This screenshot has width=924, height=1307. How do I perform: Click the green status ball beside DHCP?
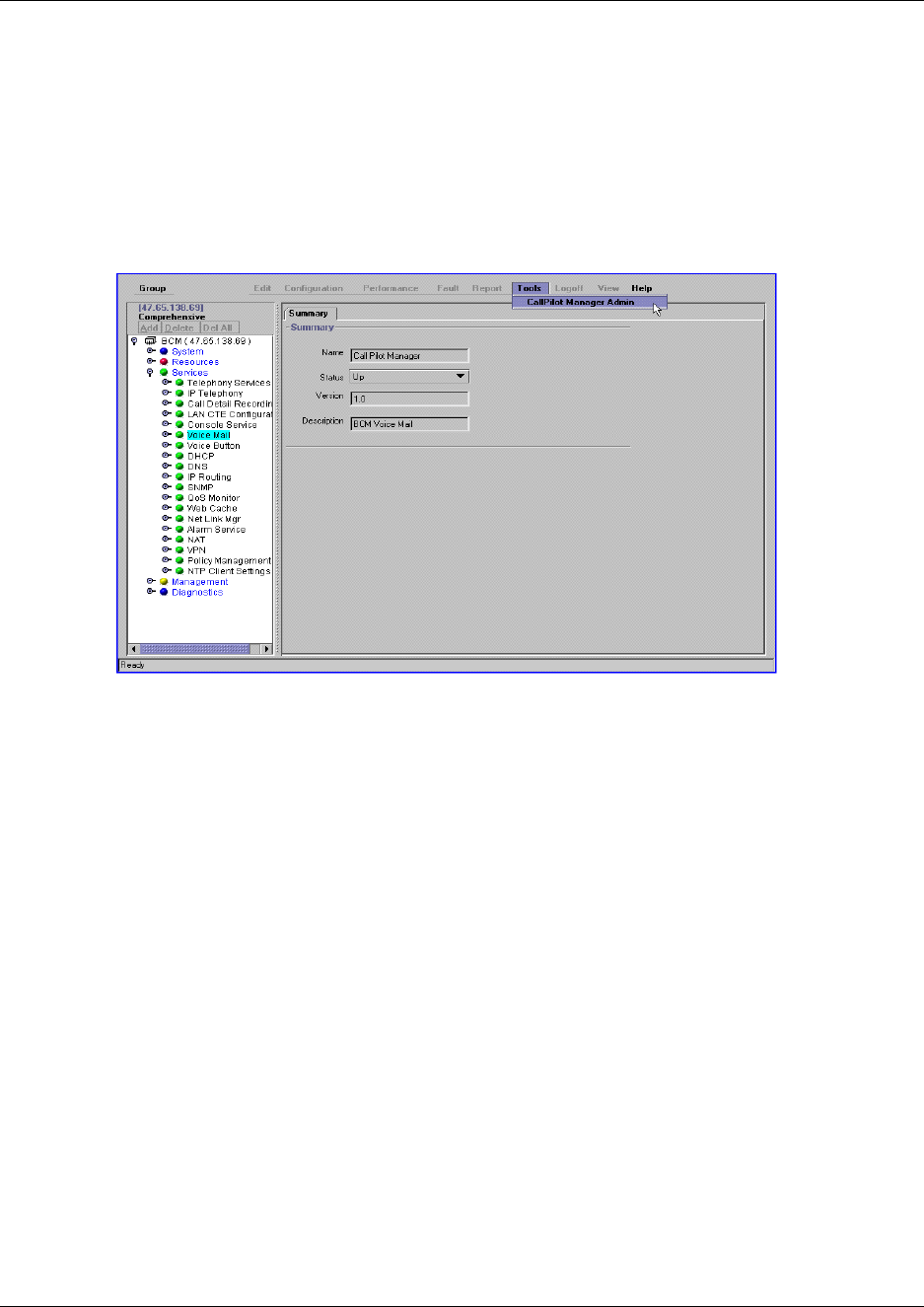[179, 456]
